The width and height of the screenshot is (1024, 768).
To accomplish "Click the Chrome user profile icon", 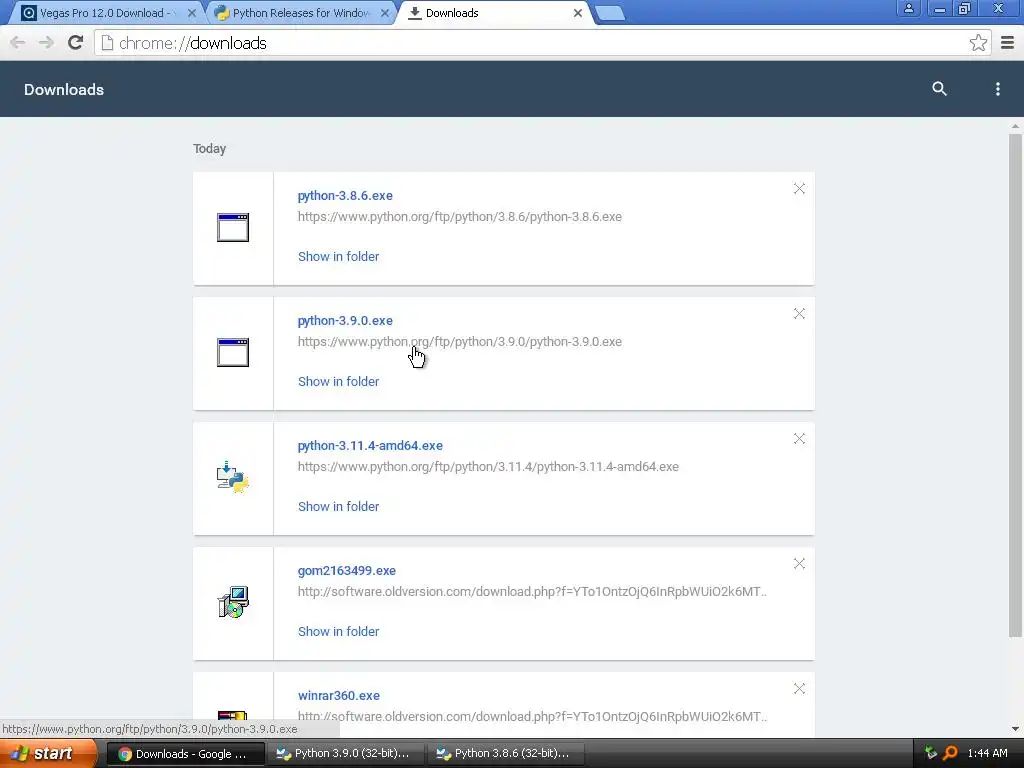I will point(908,8).
